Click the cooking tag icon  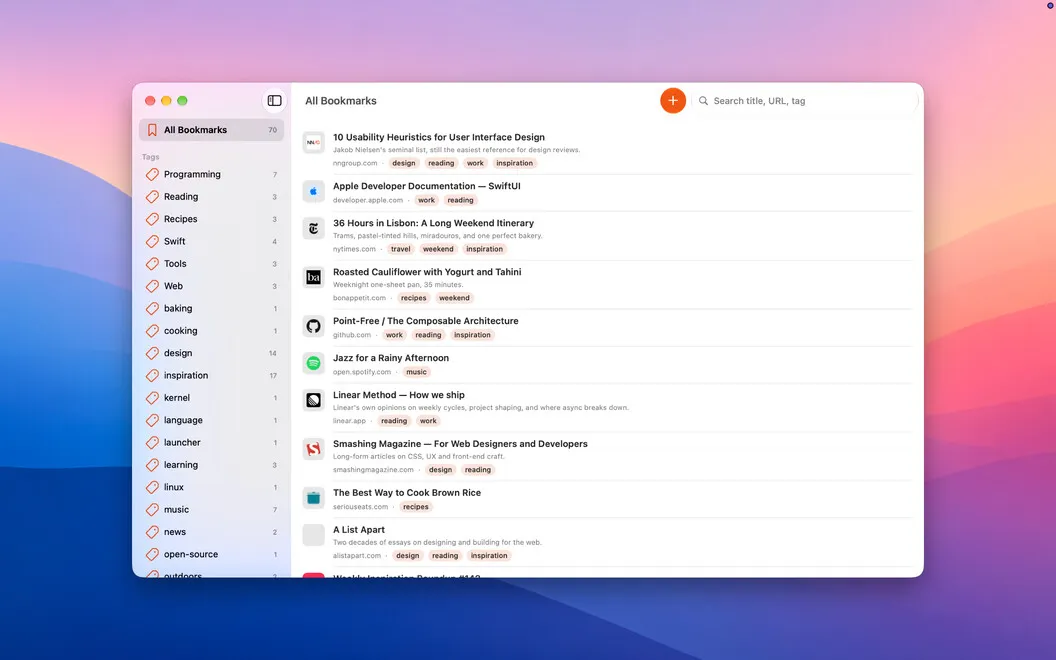[x=152, y=331]
